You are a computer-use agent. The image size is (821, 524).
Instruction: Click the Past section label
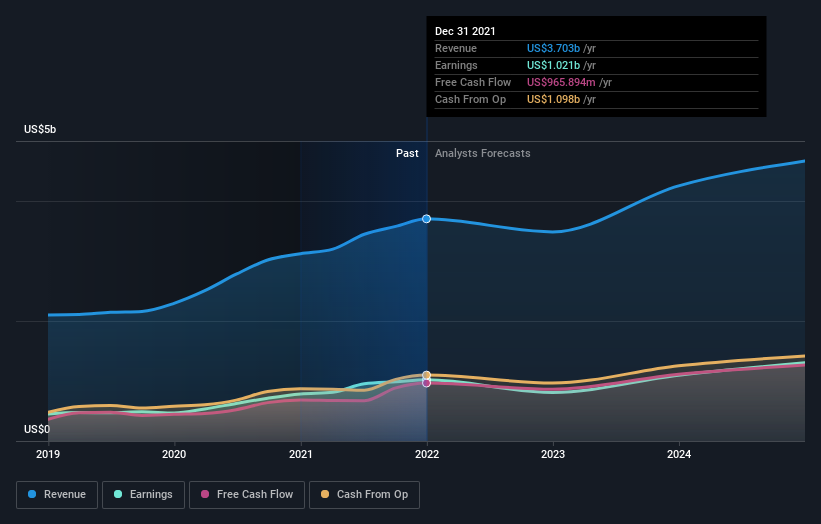[407, 153]
